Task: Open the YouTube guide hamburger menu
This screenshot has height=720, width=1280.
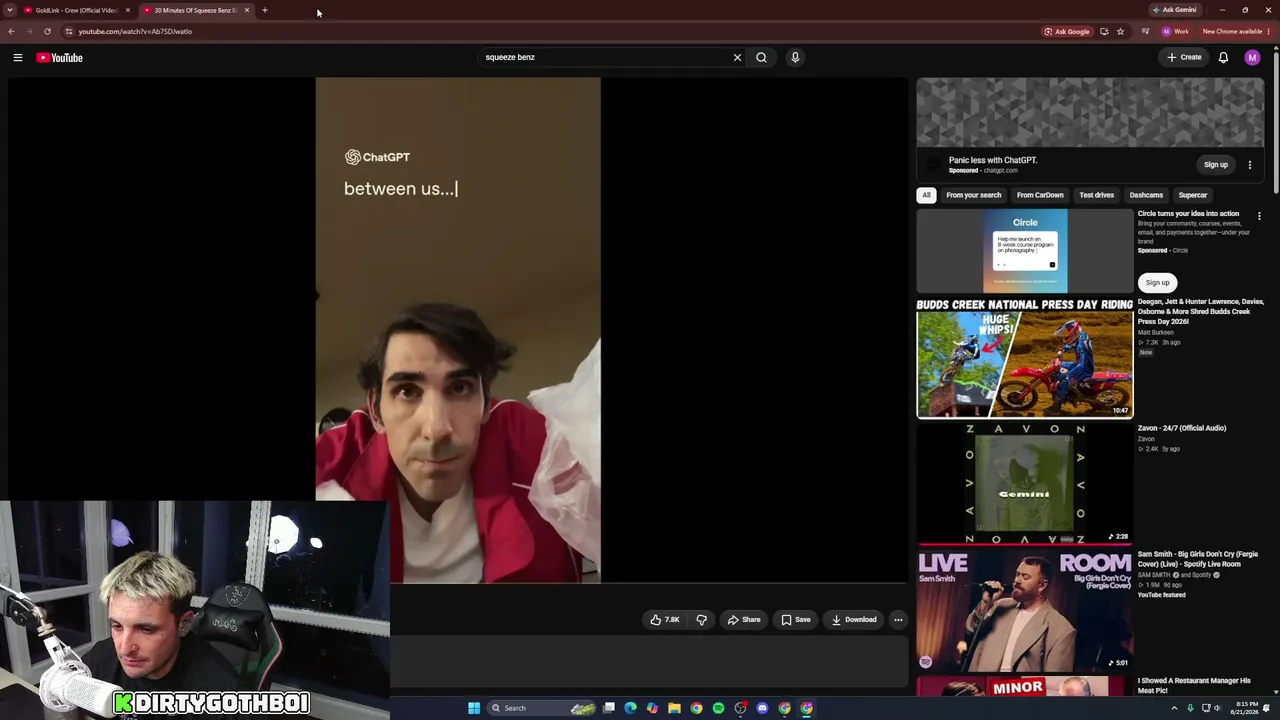Action: [x=18, y=58]
